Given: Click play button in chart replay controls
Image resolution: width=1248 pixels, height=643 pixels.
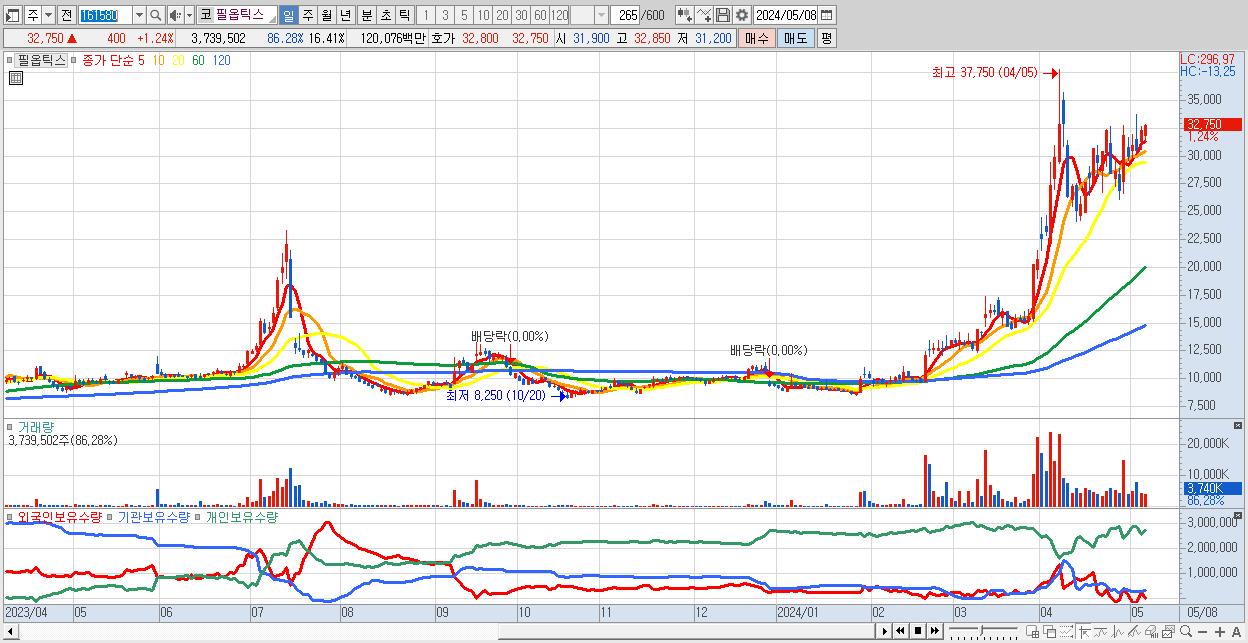Looking at the screenshot, I should pyautogui.click(x=885, y=631).
